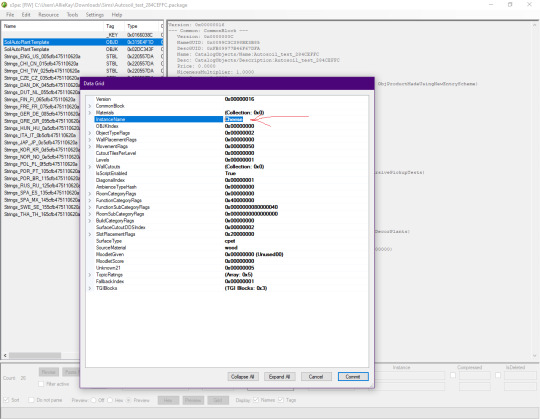Toggle the Do not parse checkbox

click(31, 400)
